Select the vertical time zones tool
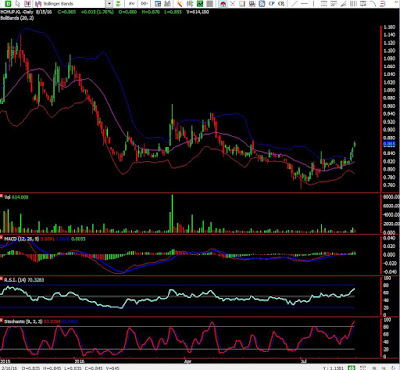Image resolution: width=400 pixels, height=370 pixels. click(x=353, y=4)
